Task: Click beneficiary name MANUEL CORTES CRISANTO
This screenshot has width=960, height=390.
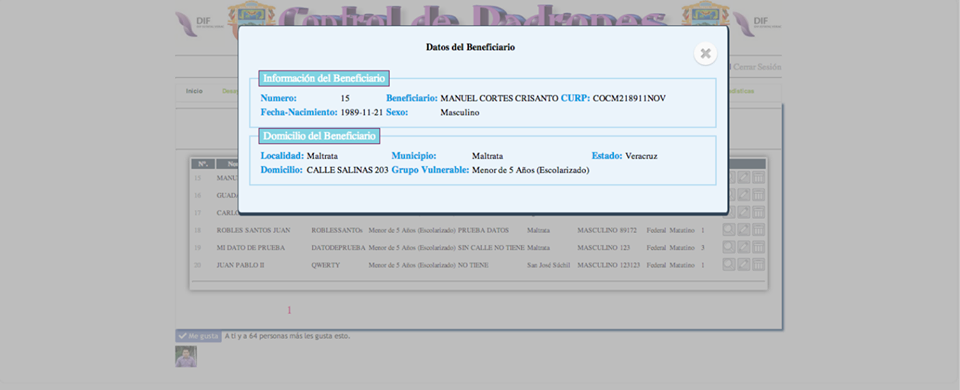Action: pyautogui.click(x=500, y=99)
